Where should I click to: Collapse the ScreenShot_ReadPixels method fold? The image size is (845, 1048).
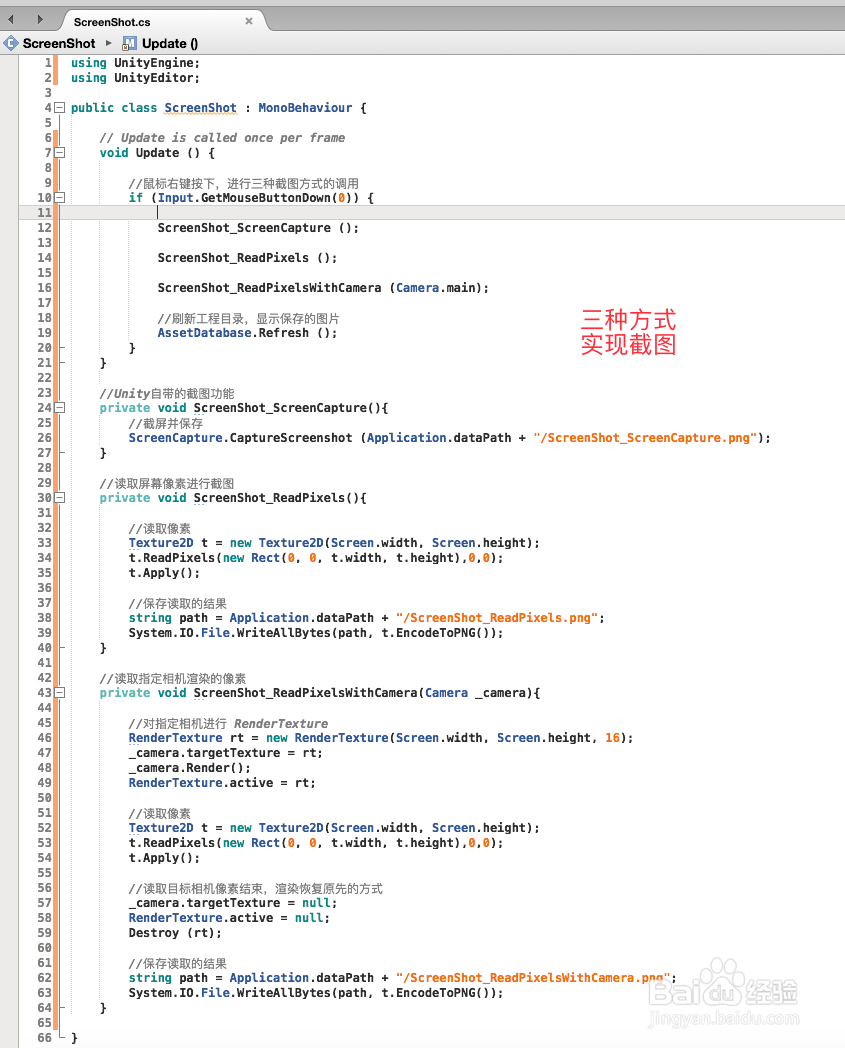58,497
